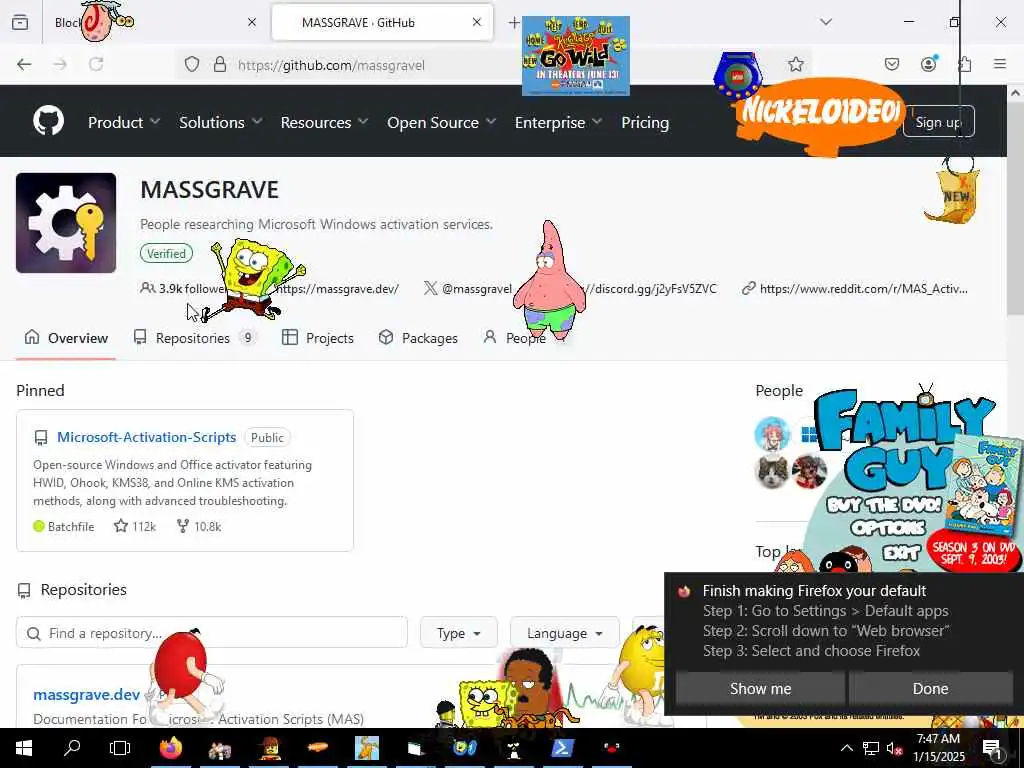Open the tracking protection shield icon
The width and height of the screenshot is (1024, 768).
(191, 64)
